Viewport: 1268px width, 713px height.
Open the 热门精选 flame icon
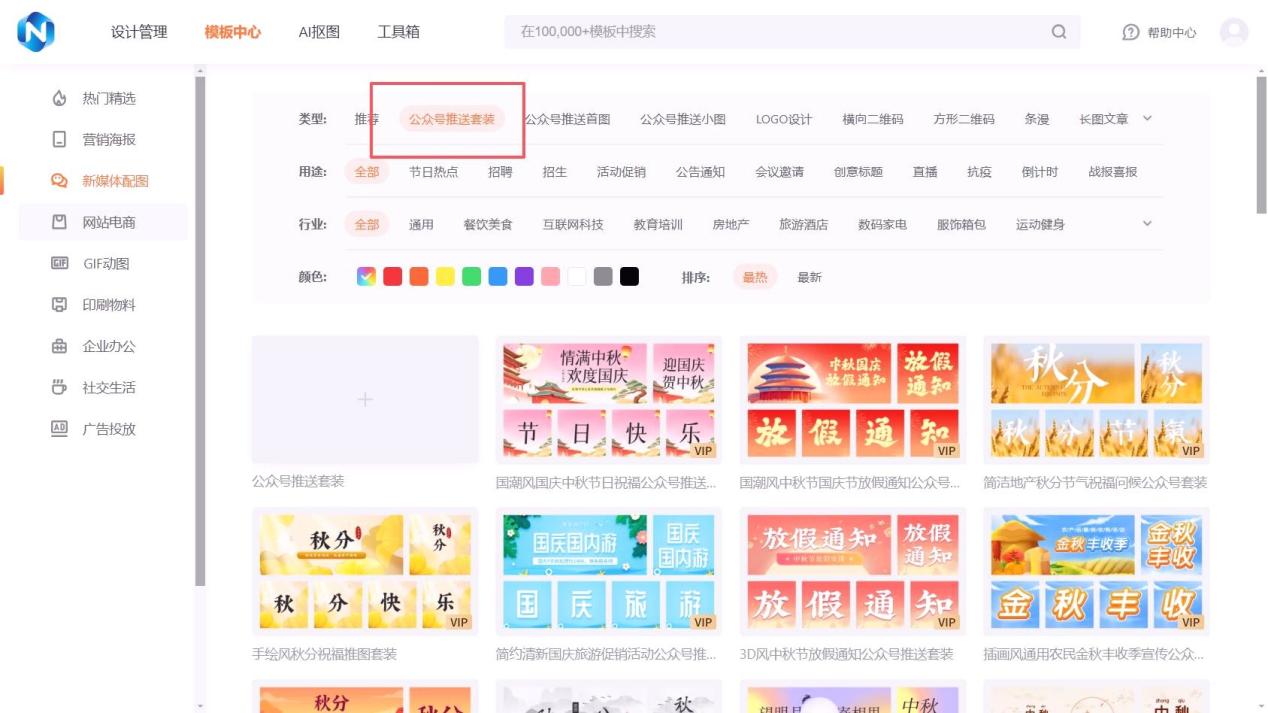tap(59, 98)
